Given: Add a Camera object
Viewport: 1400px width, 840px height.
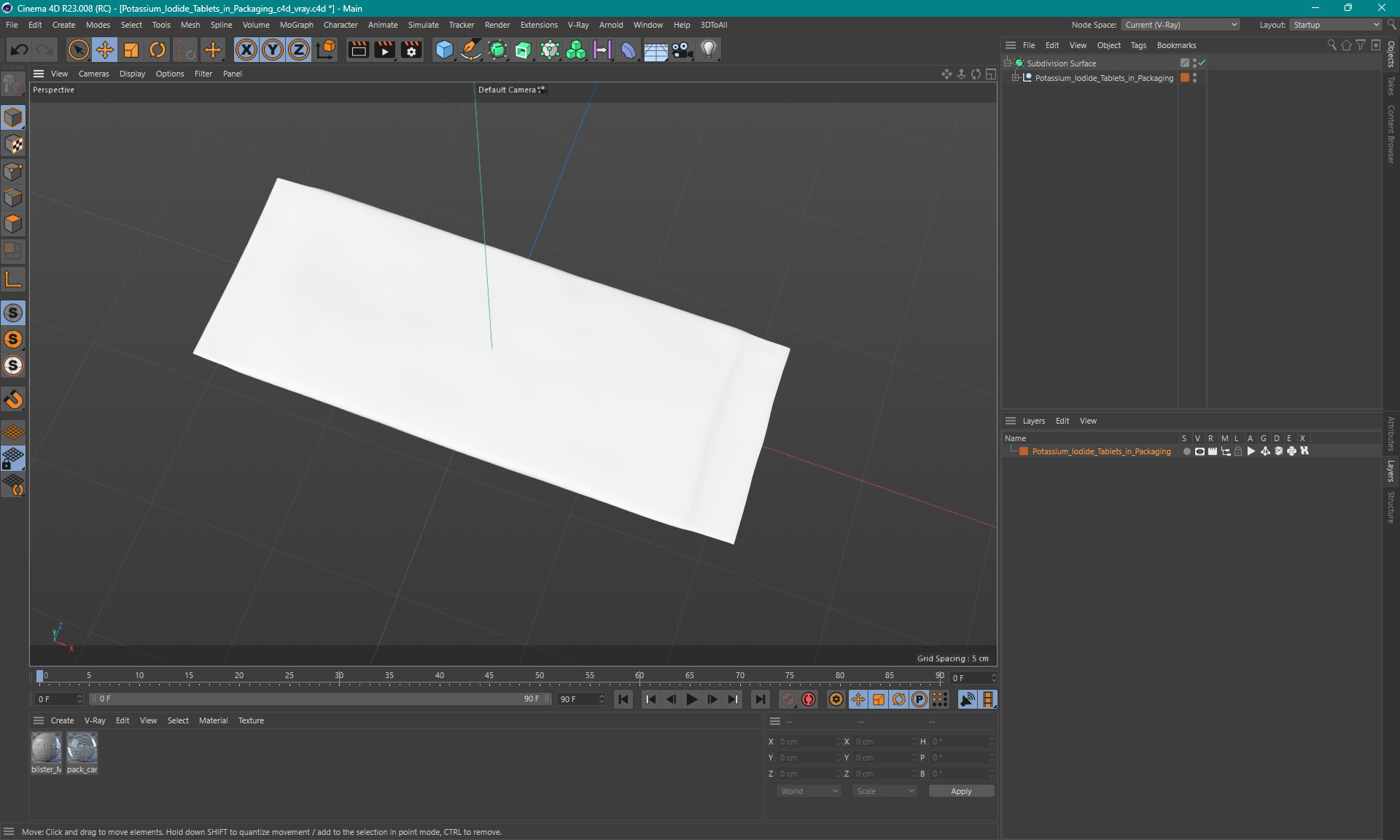Looking at the screenshot, I should (x=682, y=50).
